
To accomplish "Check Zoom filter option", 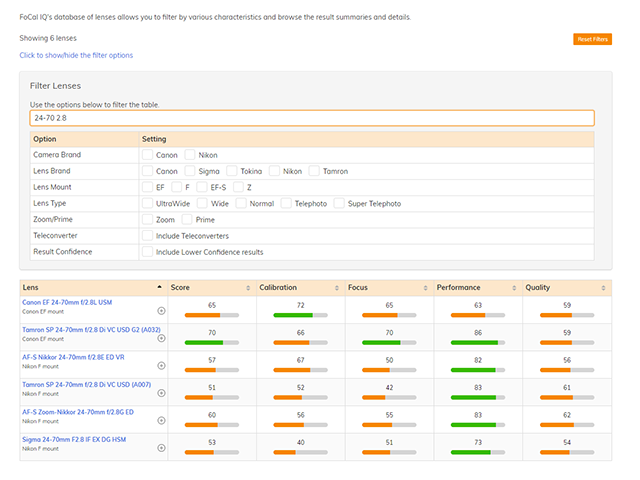I will tap(147, 219).
